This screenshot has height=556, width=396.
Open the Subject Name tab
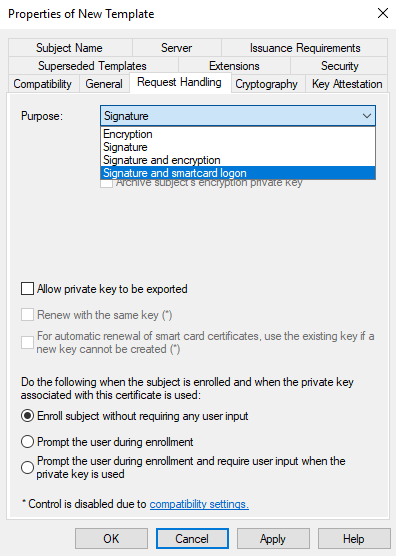(x=70, y=48)
